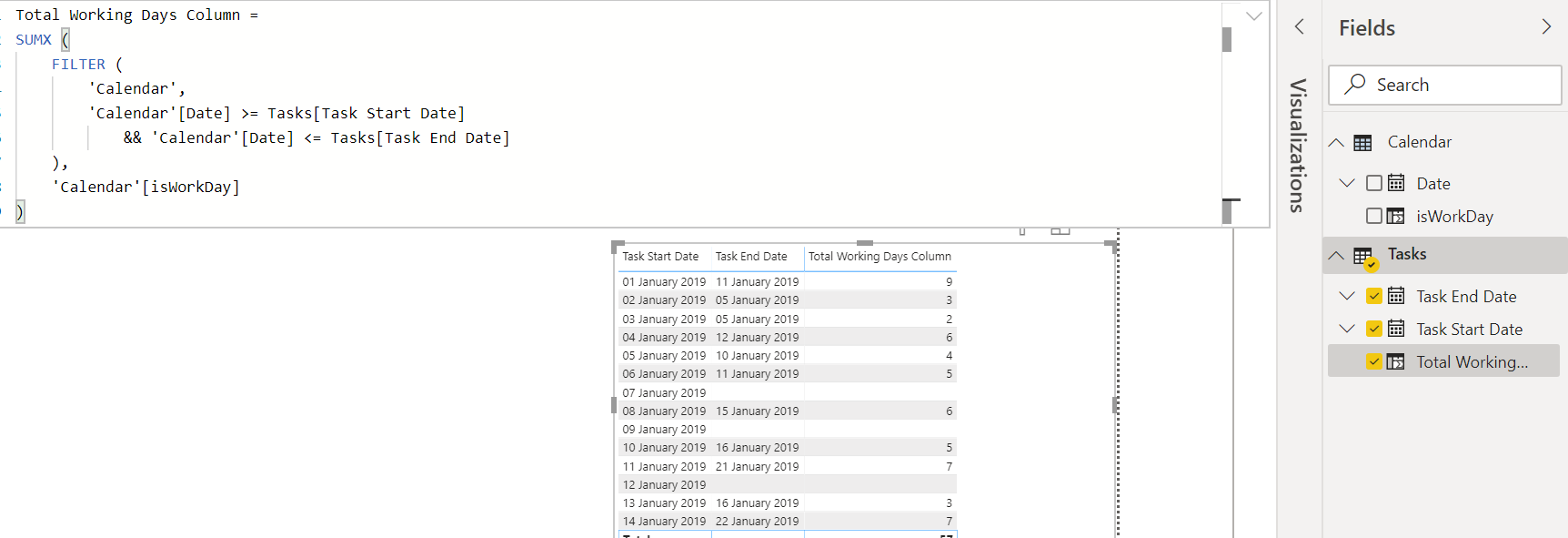
Task: Click the '07 January 2019' start date cell
Action: [x=664, y=393]
